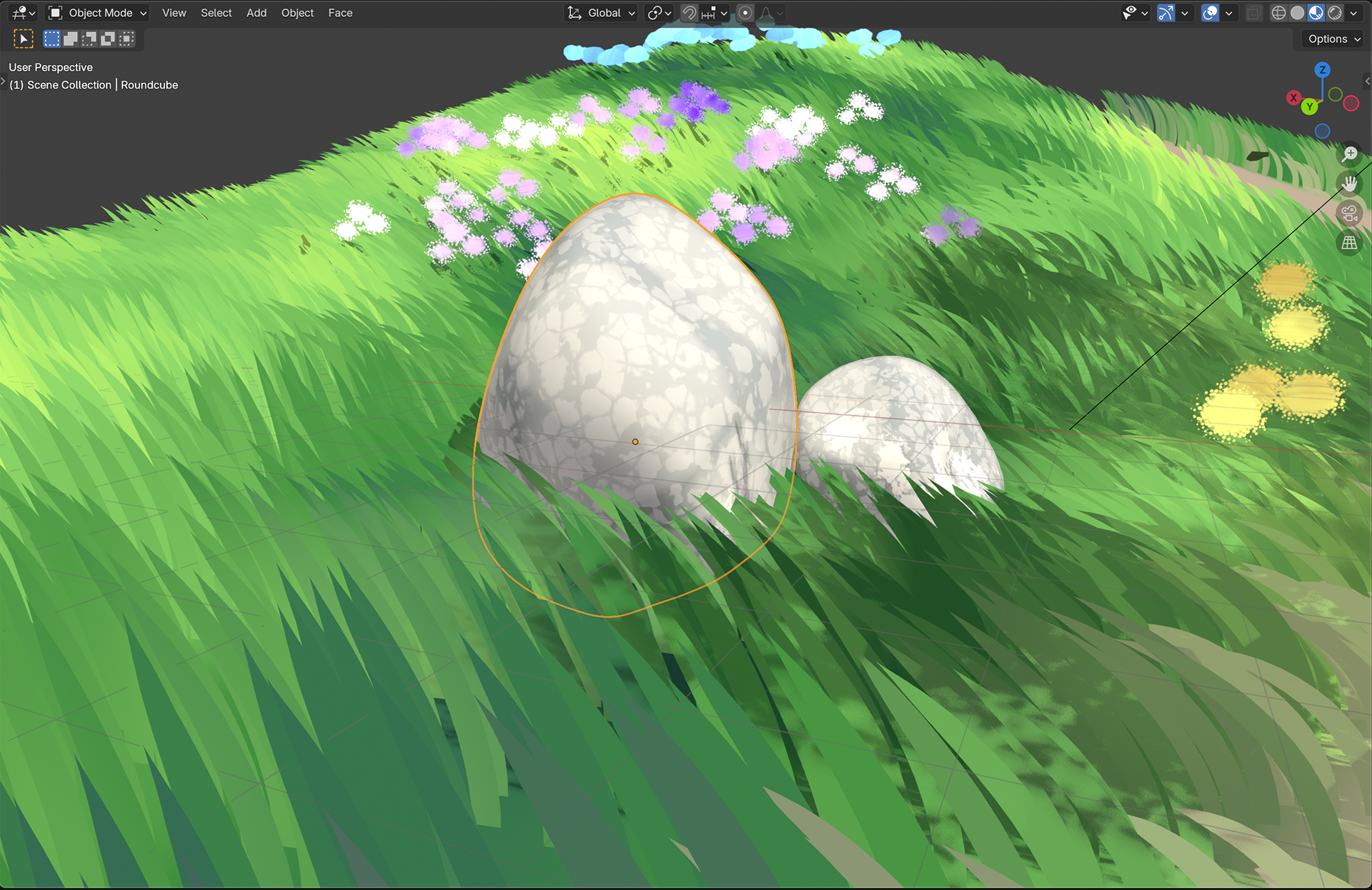Choose the Intersect selection mode icon
1372x890 pixels.
126,39
